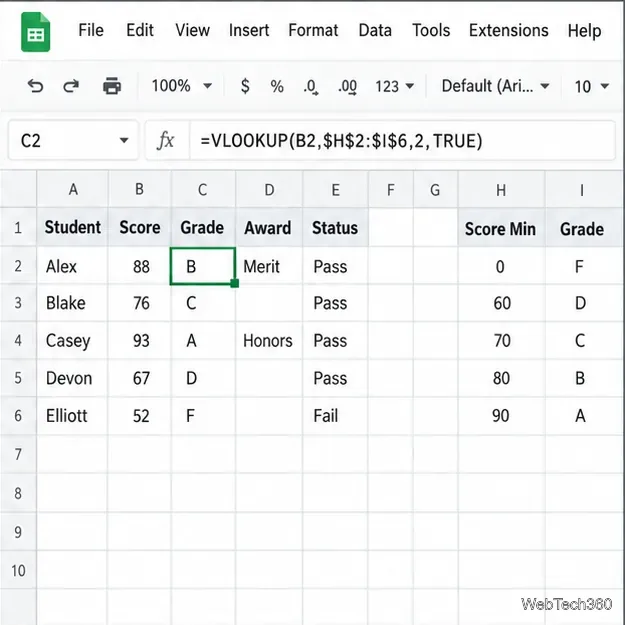Open the Format menu

313,30
